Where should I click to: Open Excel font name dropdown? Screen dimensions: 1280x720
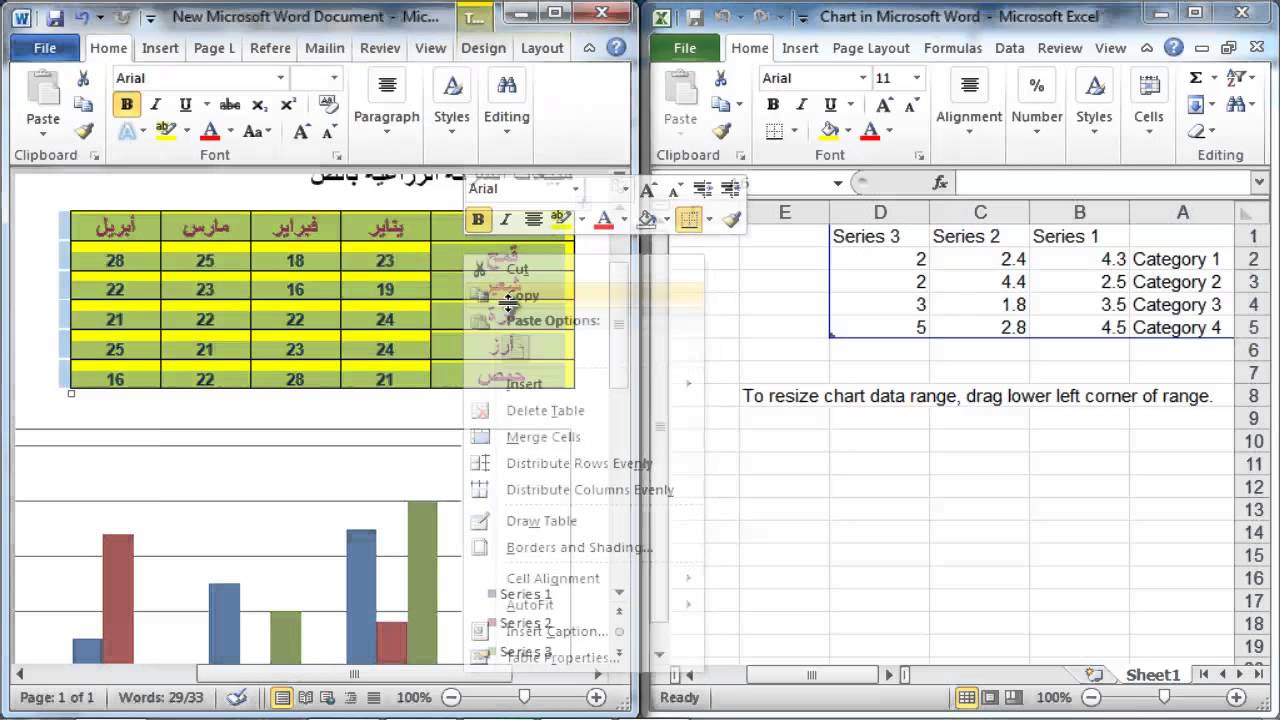(x=862, y=78)
